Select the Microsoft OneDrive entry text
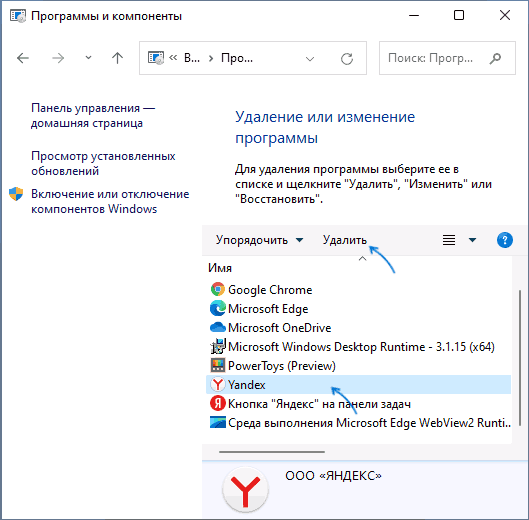 click(279, 328)
